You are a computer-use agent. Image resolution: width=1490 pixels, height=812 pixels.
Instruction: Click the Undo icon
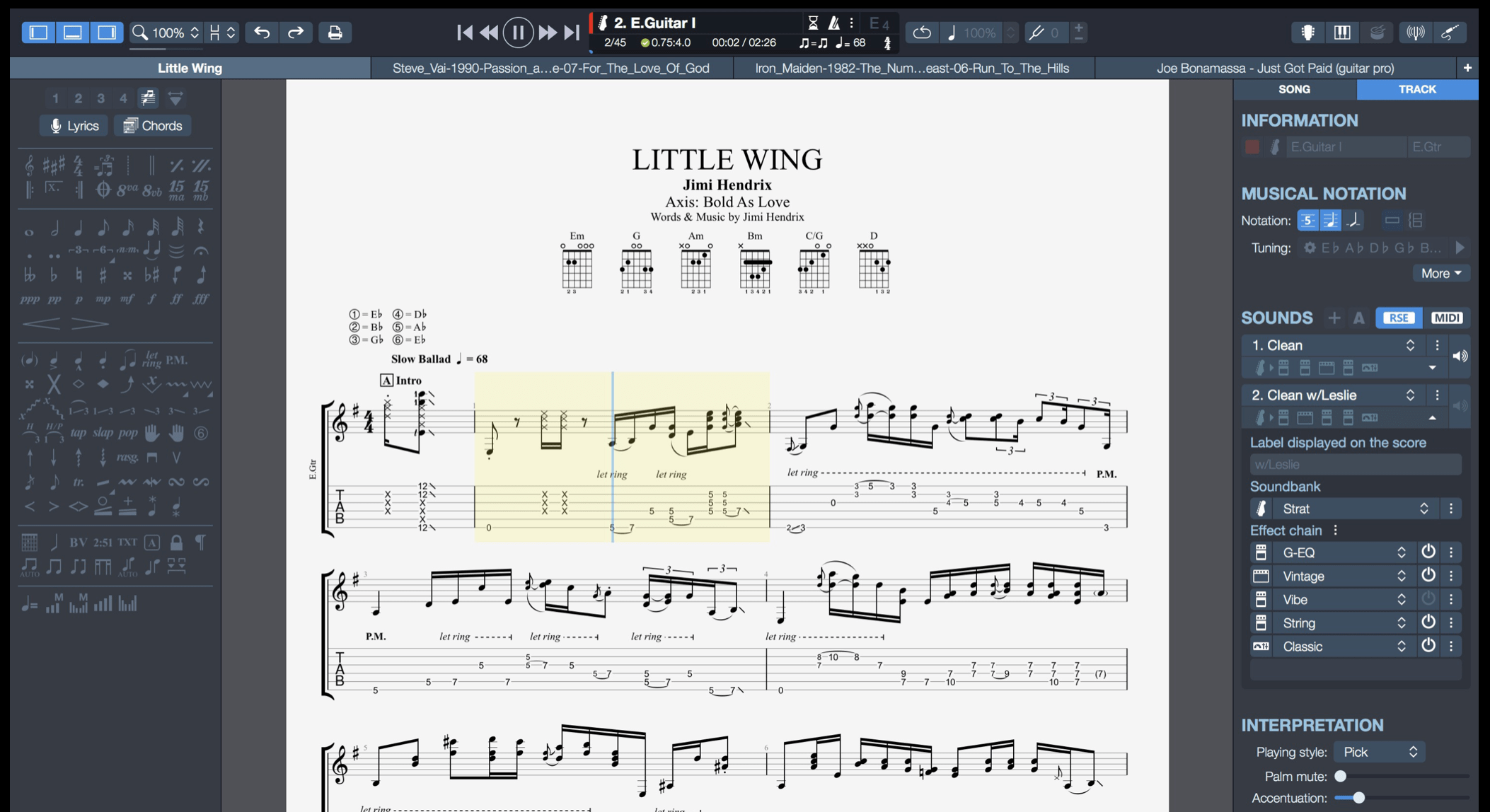tap(261, 32)
